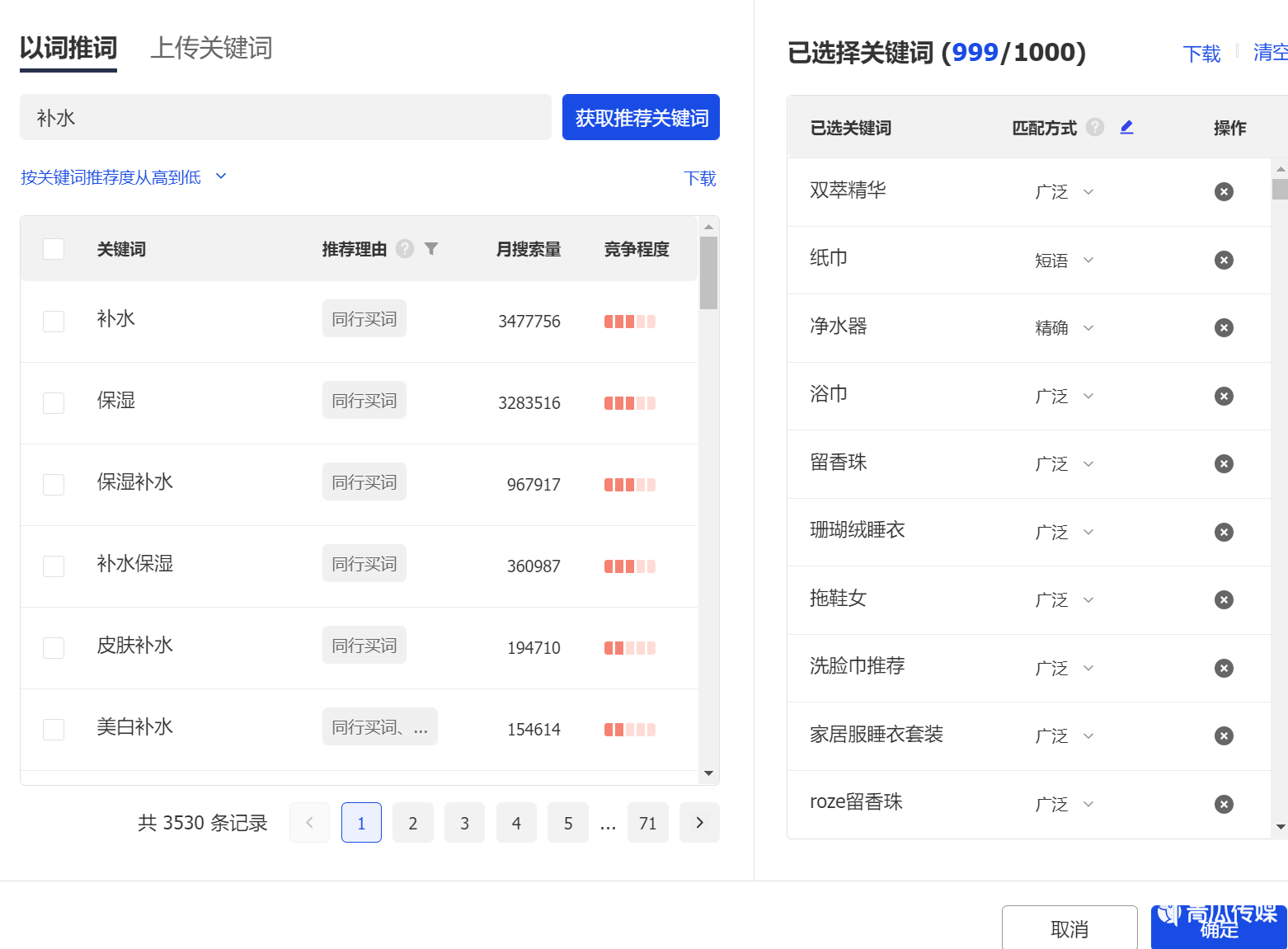Change match type for 浴巾 keyword
The height and width of the screenshot is (949, 1288).
[1064, 396]
